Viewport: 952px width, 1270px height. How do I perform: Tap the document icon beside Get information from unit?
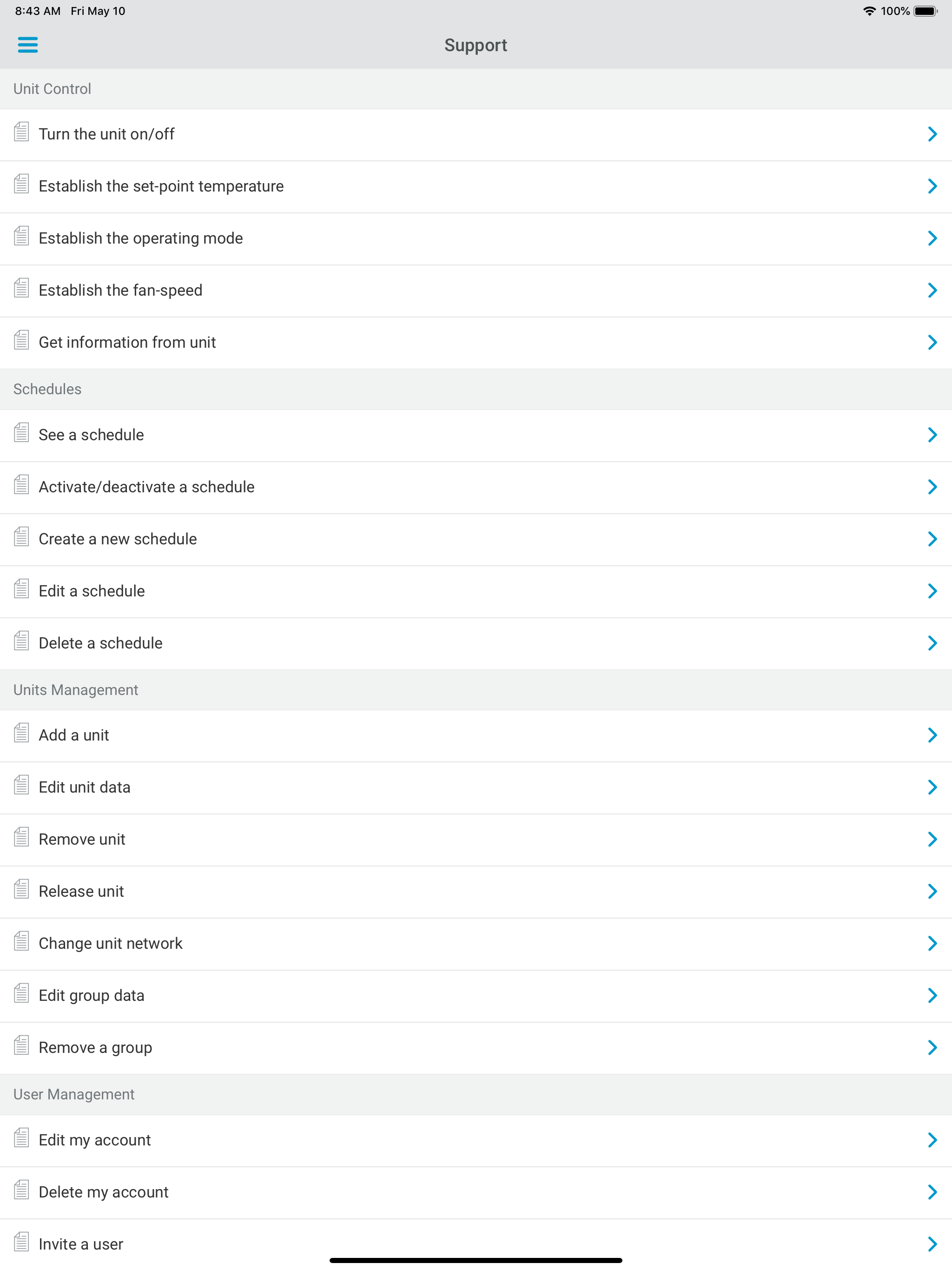point(21,340)
